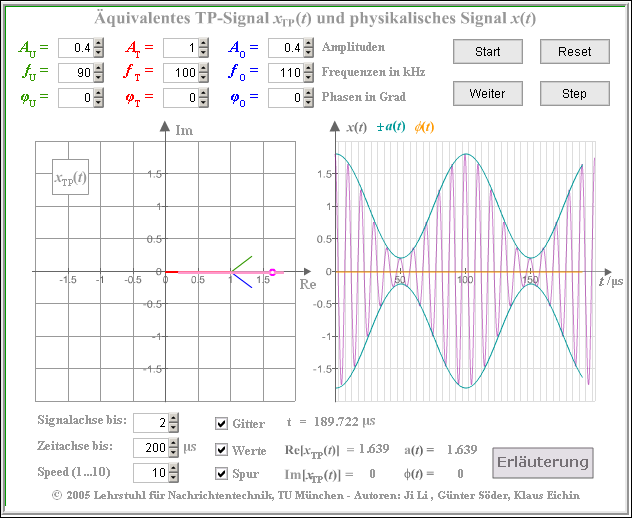Toggle the Gitter checkbox
632x518 pixels.
(222, 423)
